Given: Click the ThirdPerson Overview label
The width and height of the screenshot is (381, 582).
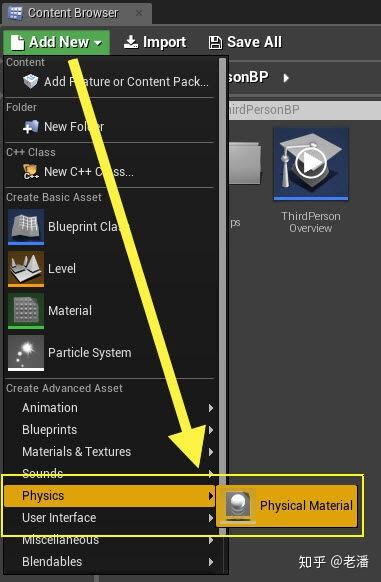Looking at the screenshot, I should click(310, 222).
